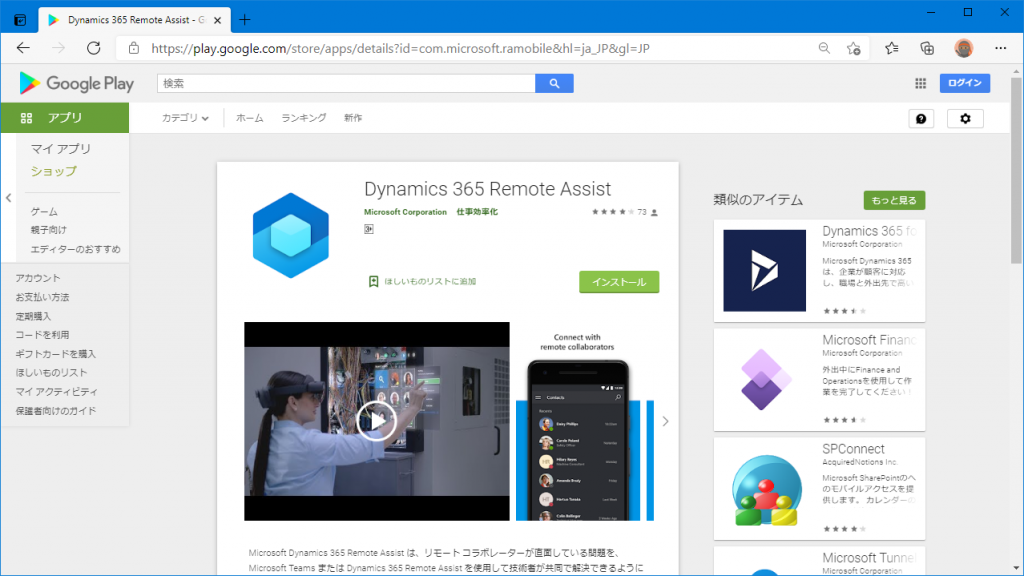
Task: Open the Microsoft Tunnel app title
Action: pyautogui.click(x=869, y=558)
